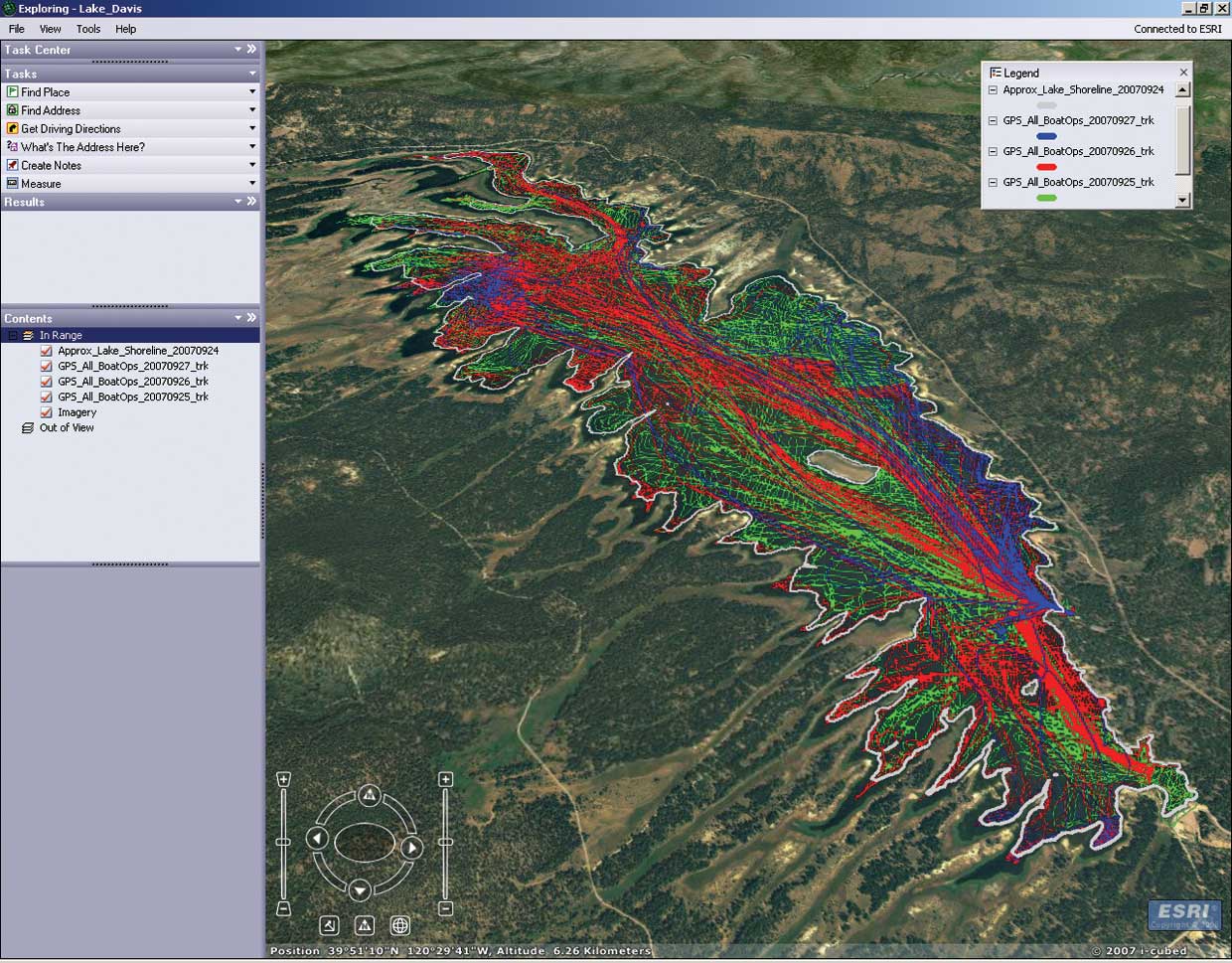
Task: Collapse GPS_All_BoatOps_20070926_trk in Legend
Action: 993,151
